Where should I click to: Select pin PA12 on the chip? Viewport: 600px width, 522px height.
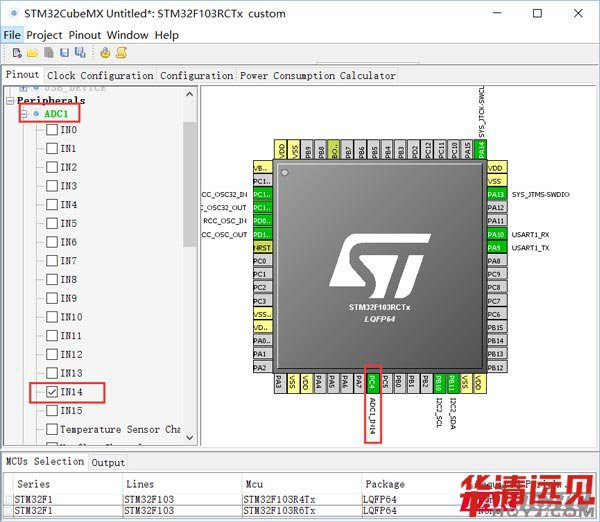pyautogui.click(x=497, y=207)
